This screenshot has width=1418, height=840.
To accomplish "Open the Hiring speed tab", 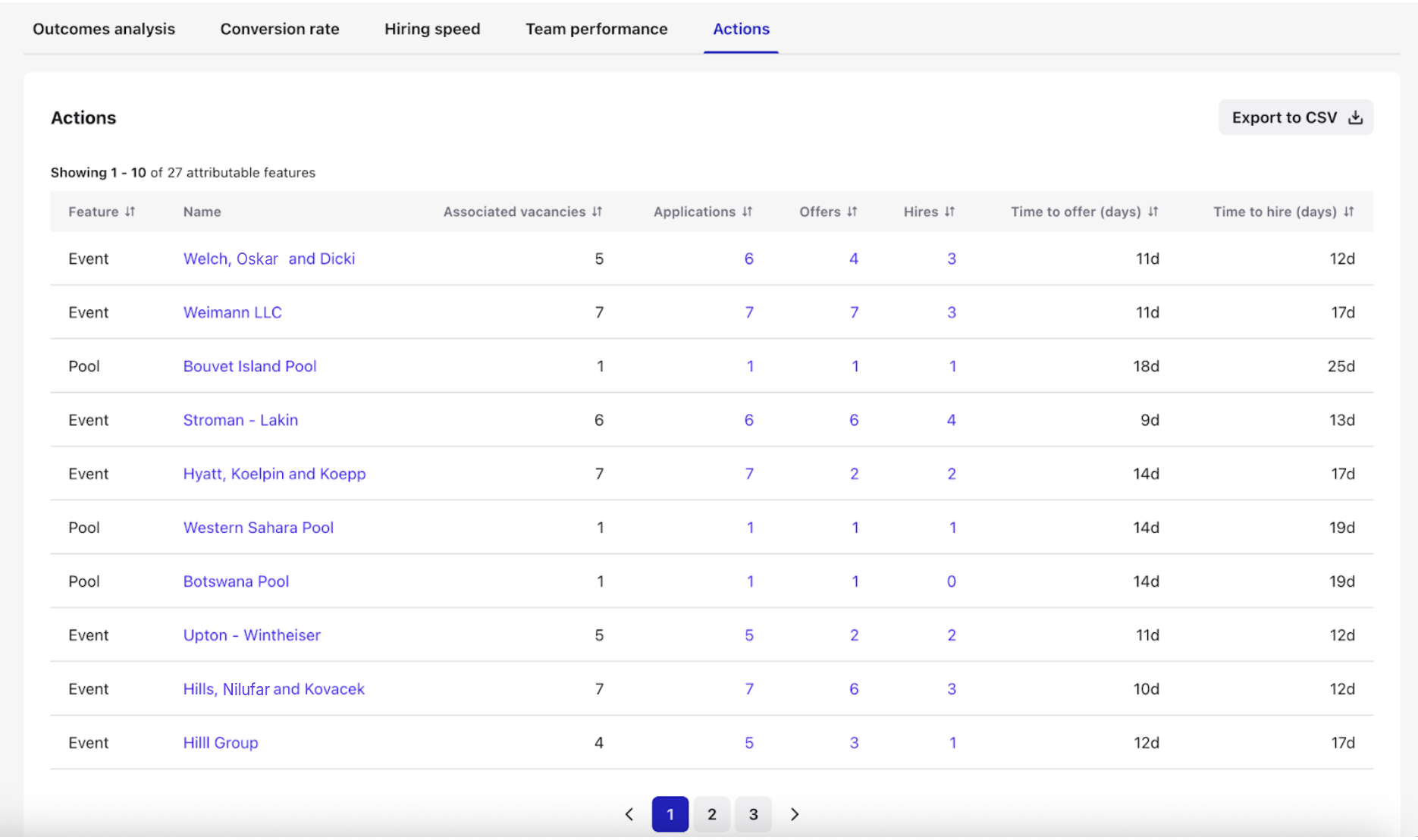I will (x=432, y=29).
